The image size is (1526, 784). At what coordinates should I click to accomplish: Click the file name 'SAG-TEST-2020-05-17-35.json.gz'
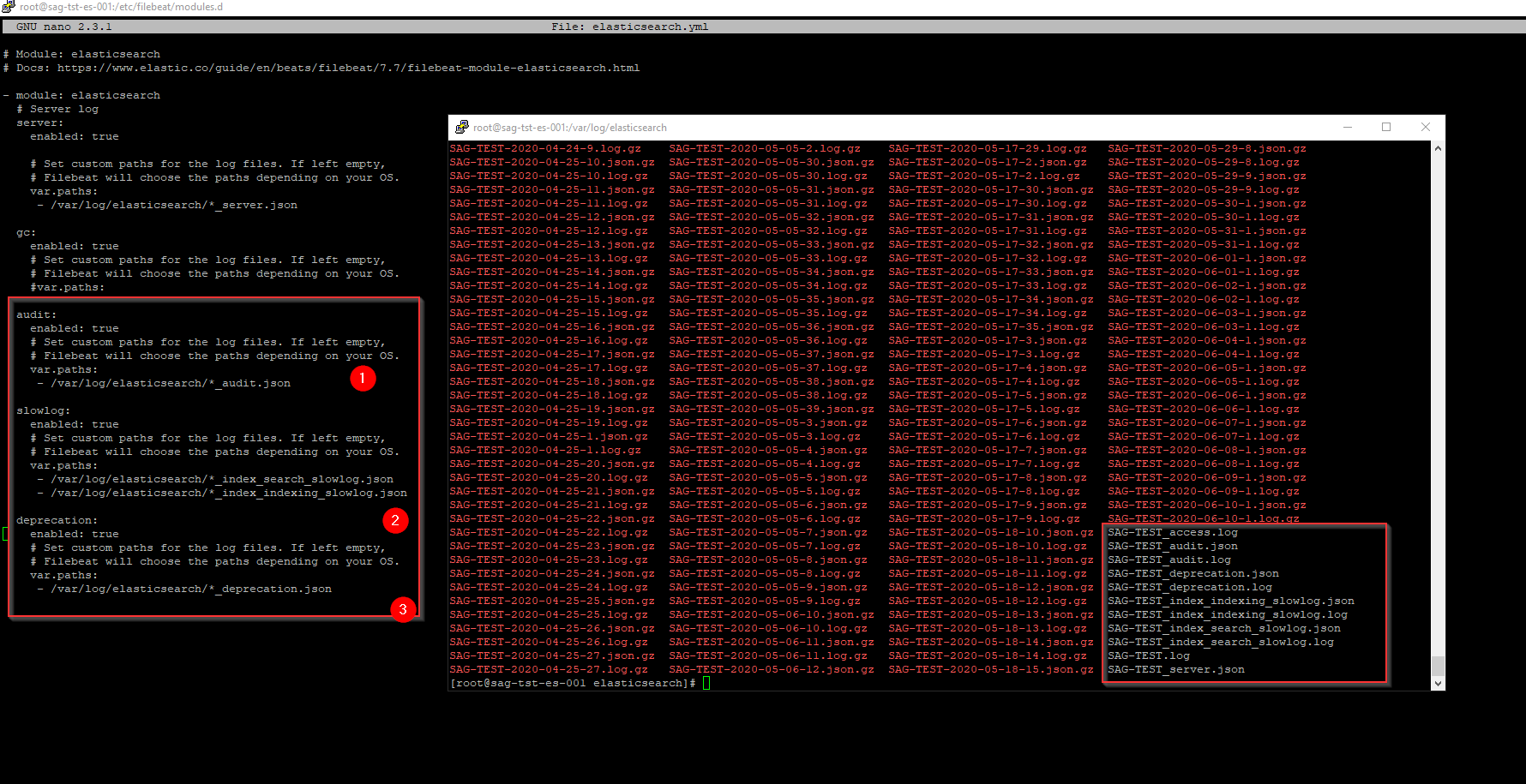(x=991, y=326)
